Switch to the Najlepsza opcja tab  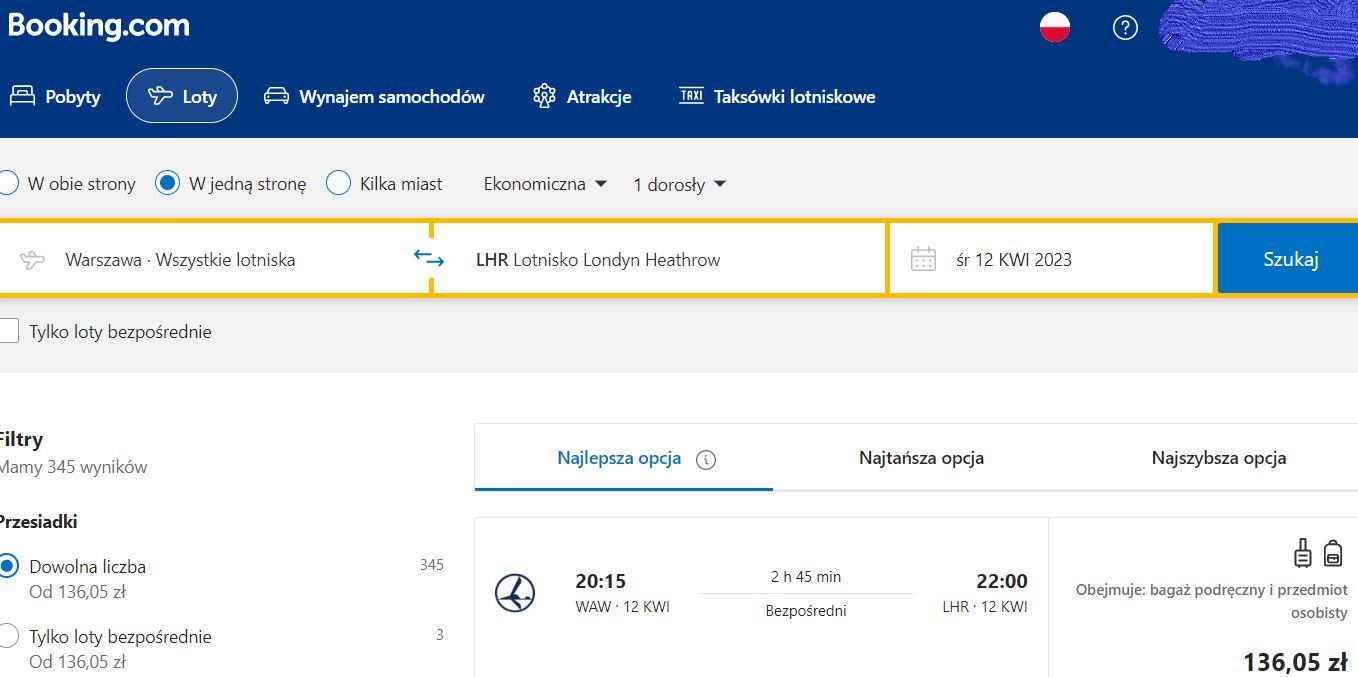(x=623, y=458)
